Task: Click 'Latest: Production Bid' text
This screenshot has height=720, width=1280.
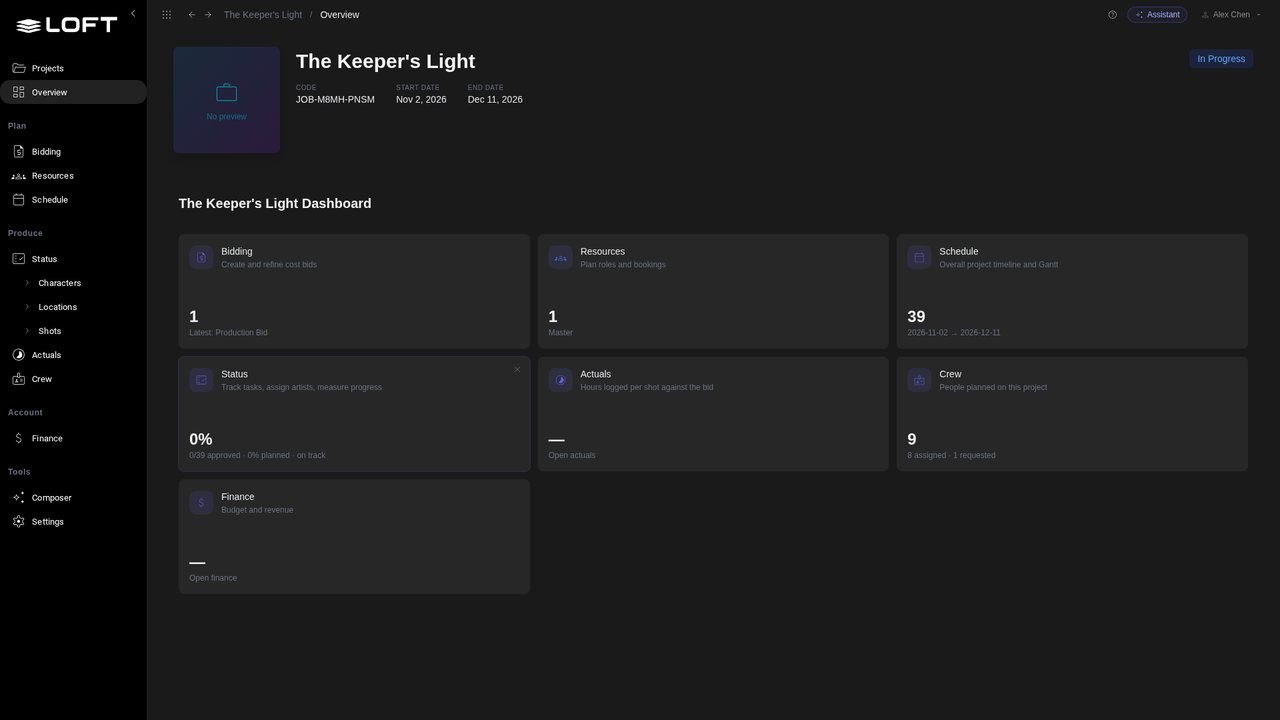Action: [228, 333]
